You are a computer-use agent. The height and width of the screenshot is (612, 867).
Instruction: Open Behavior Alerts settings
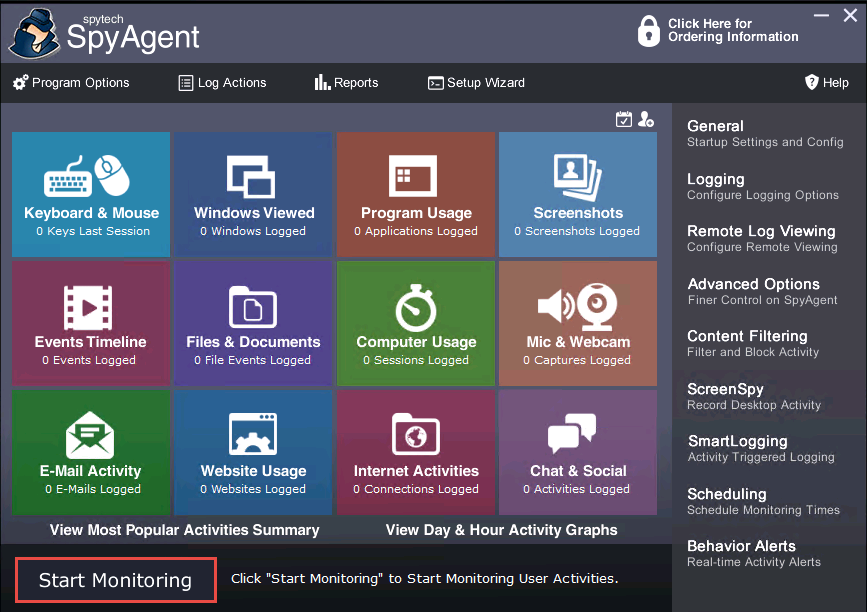point(754,553)
